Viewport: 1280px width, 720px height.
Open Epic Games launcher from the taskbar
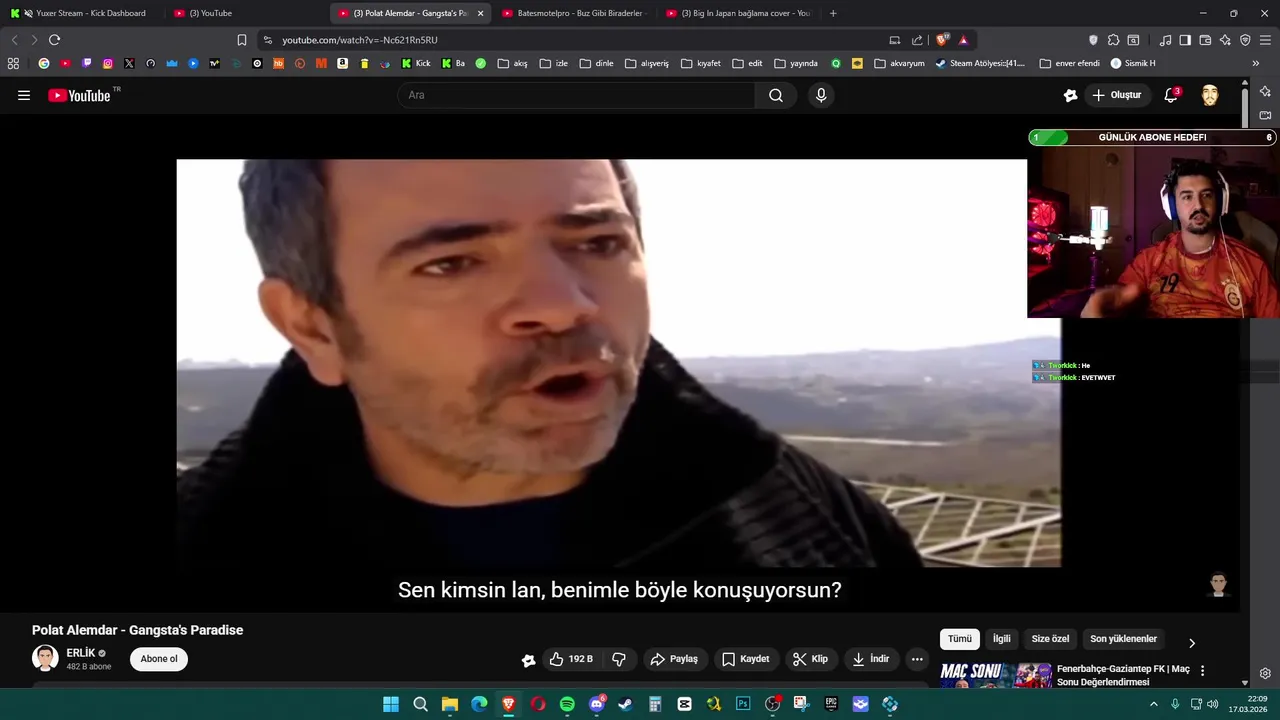click(x=831, y=704)
